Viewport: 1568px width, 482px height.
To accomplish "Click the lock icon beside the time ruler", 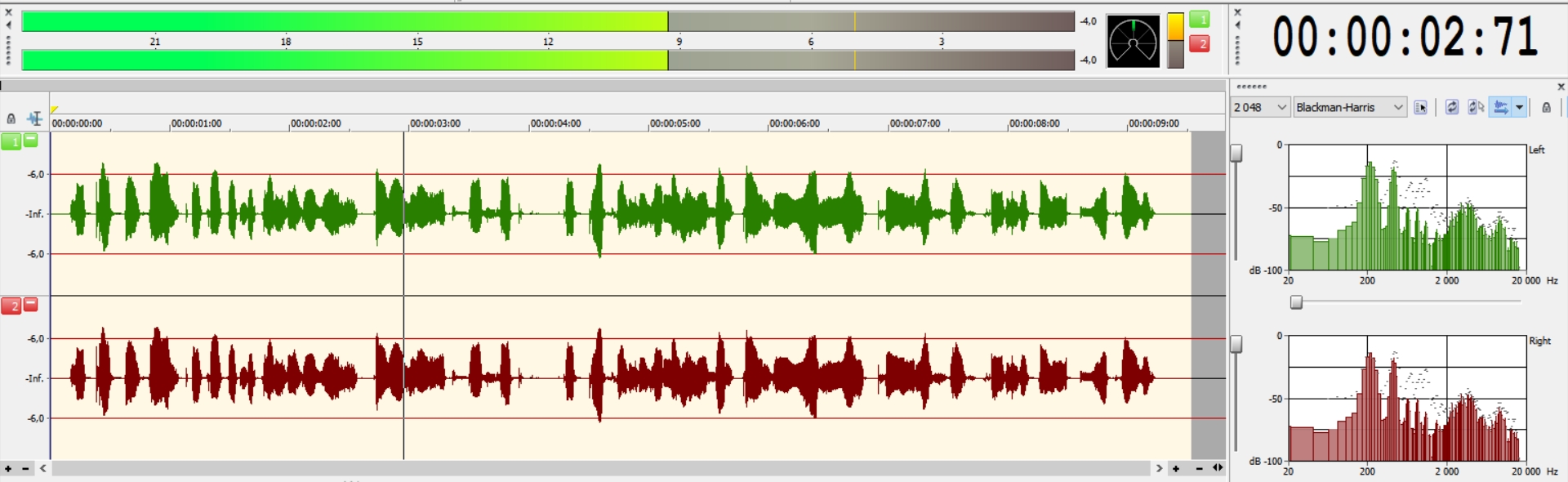I will 11,118.
